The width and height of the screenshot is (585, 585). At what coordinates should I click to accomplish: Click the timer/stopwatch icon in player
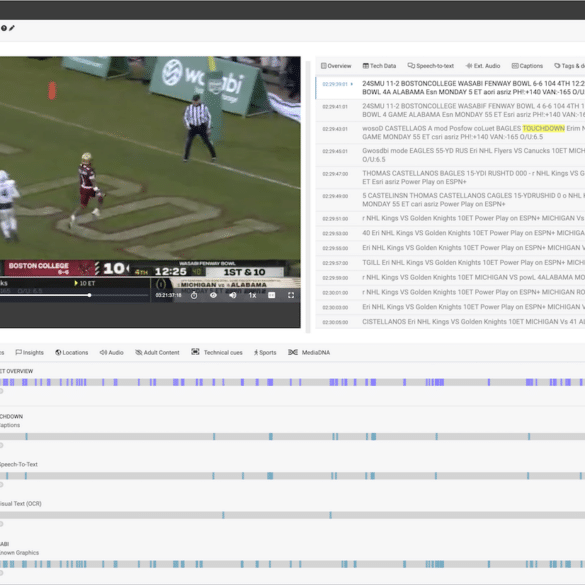click(194, 295)
